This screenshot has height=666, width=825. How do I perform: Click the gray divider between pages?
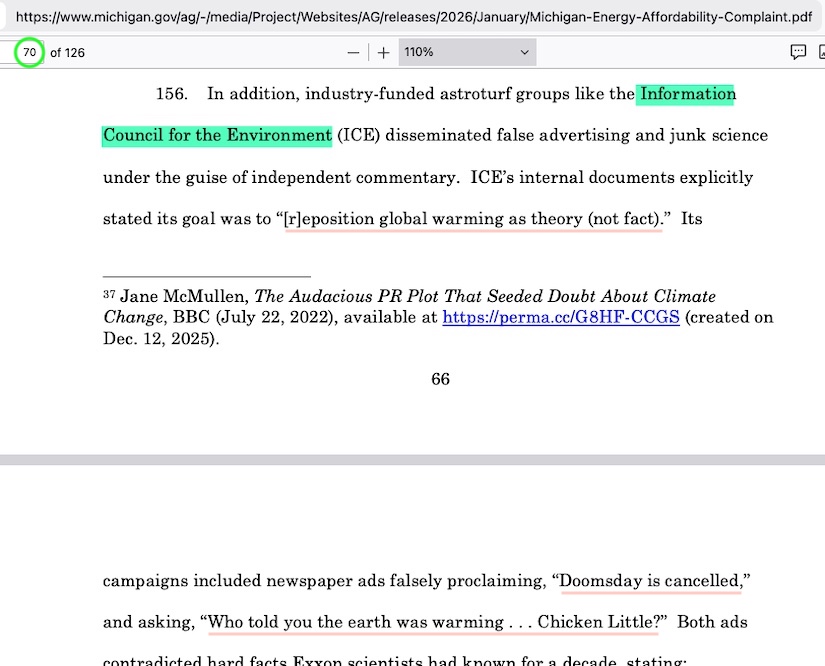pos(412,459)
